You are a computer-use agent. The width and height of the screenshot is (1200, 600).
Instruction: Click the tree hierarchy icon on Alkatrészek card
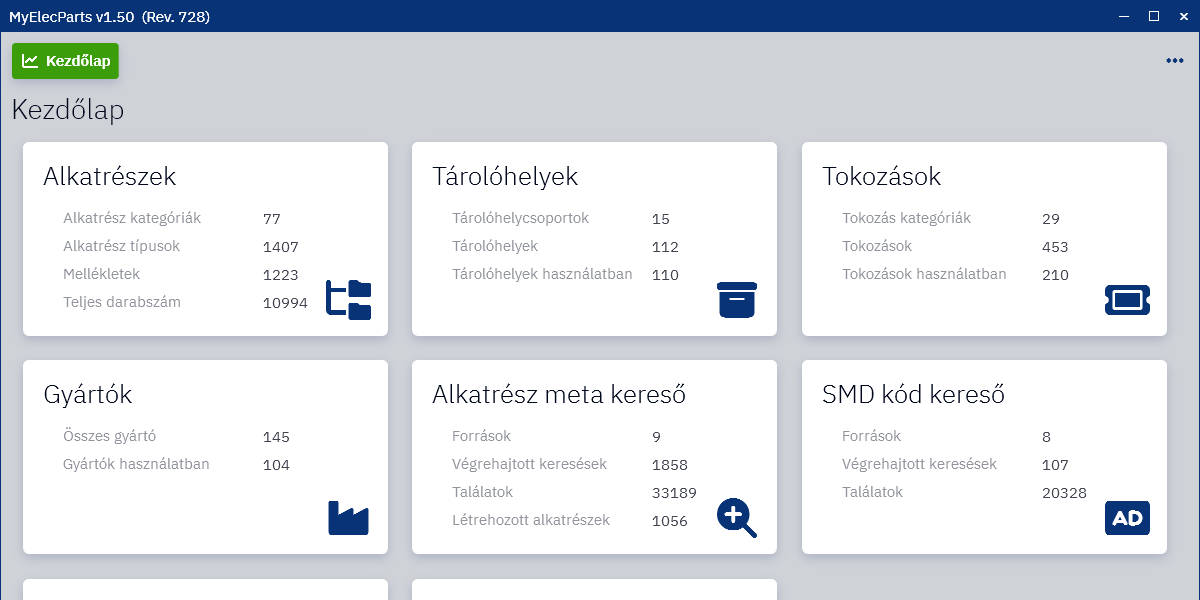[349, 297]
